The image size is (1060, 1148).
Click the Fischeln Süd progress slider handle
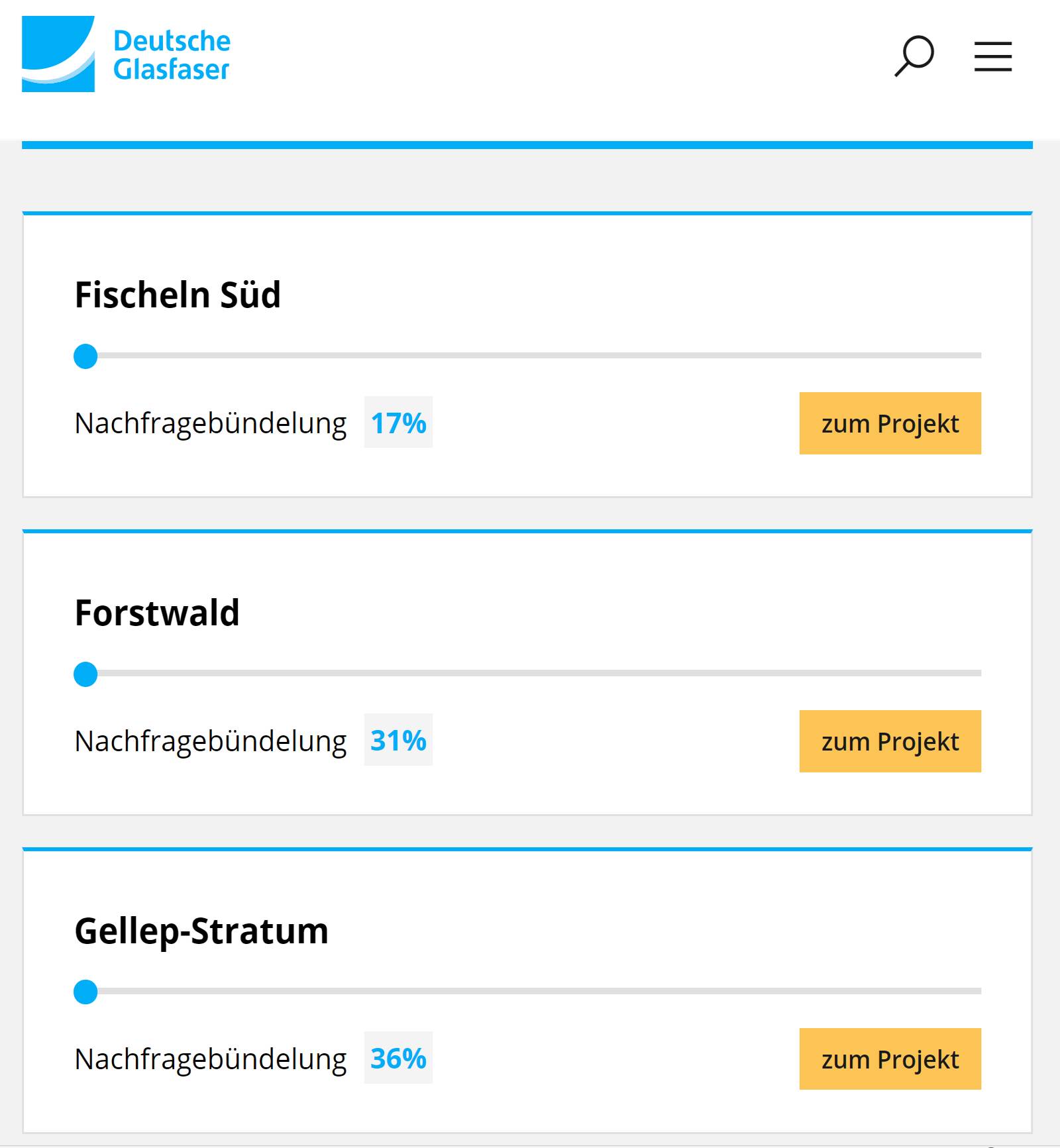pyautogui.click(x=85, y=356)
